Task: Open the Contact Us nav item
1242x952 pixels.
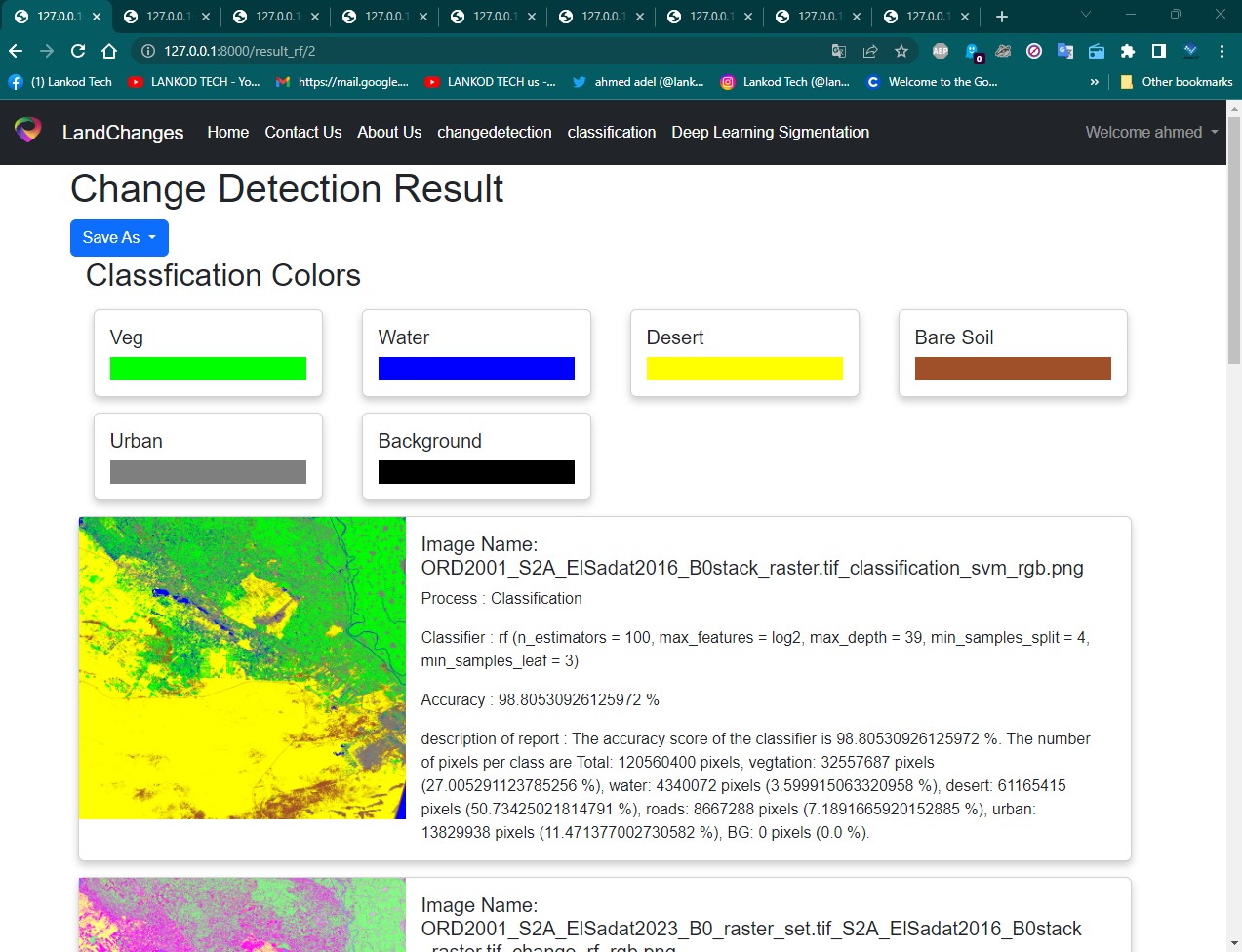Action: 303,132
